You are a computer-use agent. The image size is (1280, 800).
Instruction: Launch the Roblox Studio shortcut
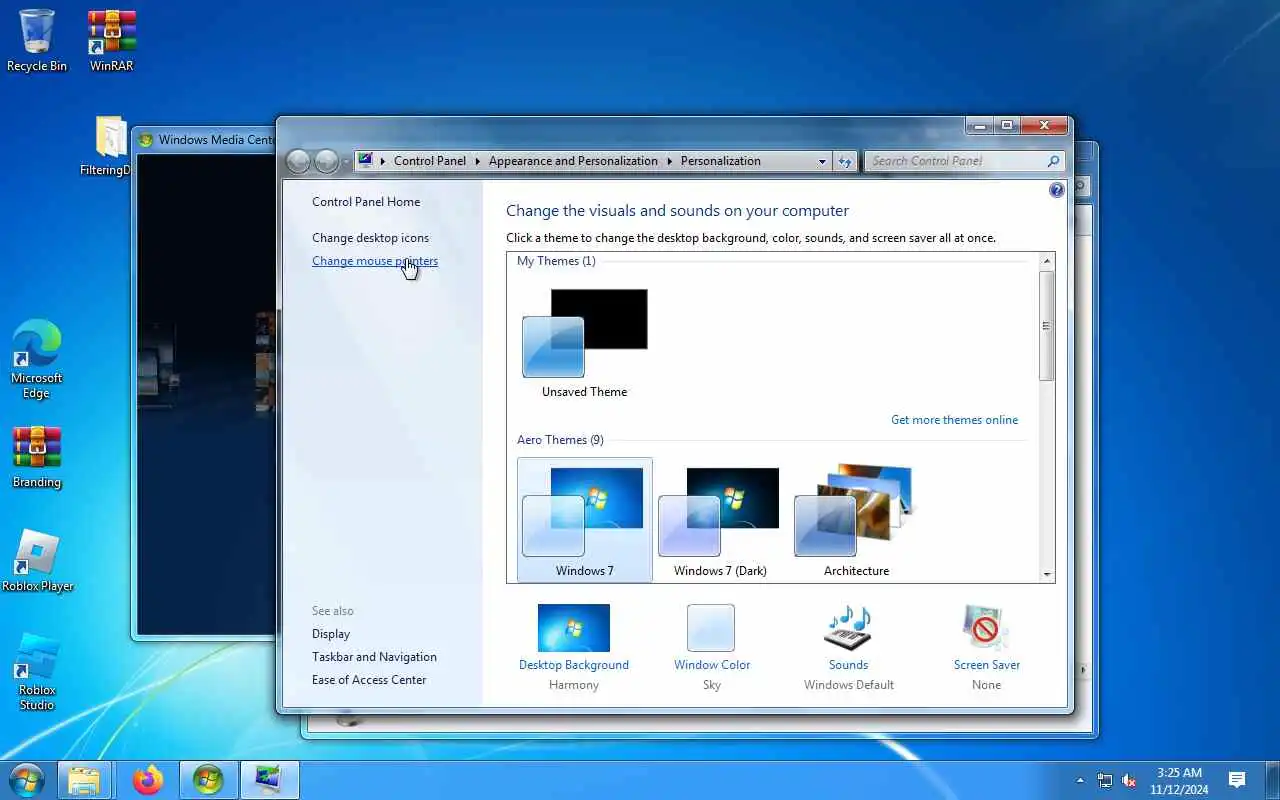(x=37, y=671)
